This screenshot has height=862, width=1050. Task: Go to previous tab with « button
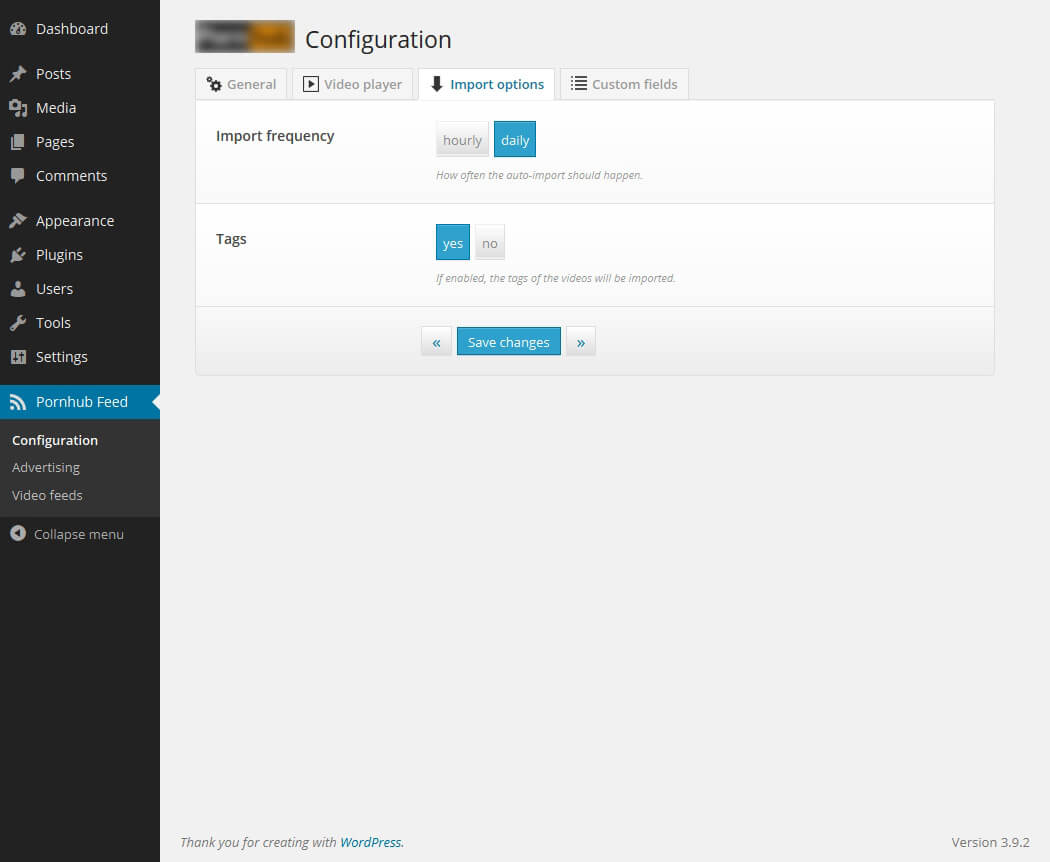tap(437, 342)
